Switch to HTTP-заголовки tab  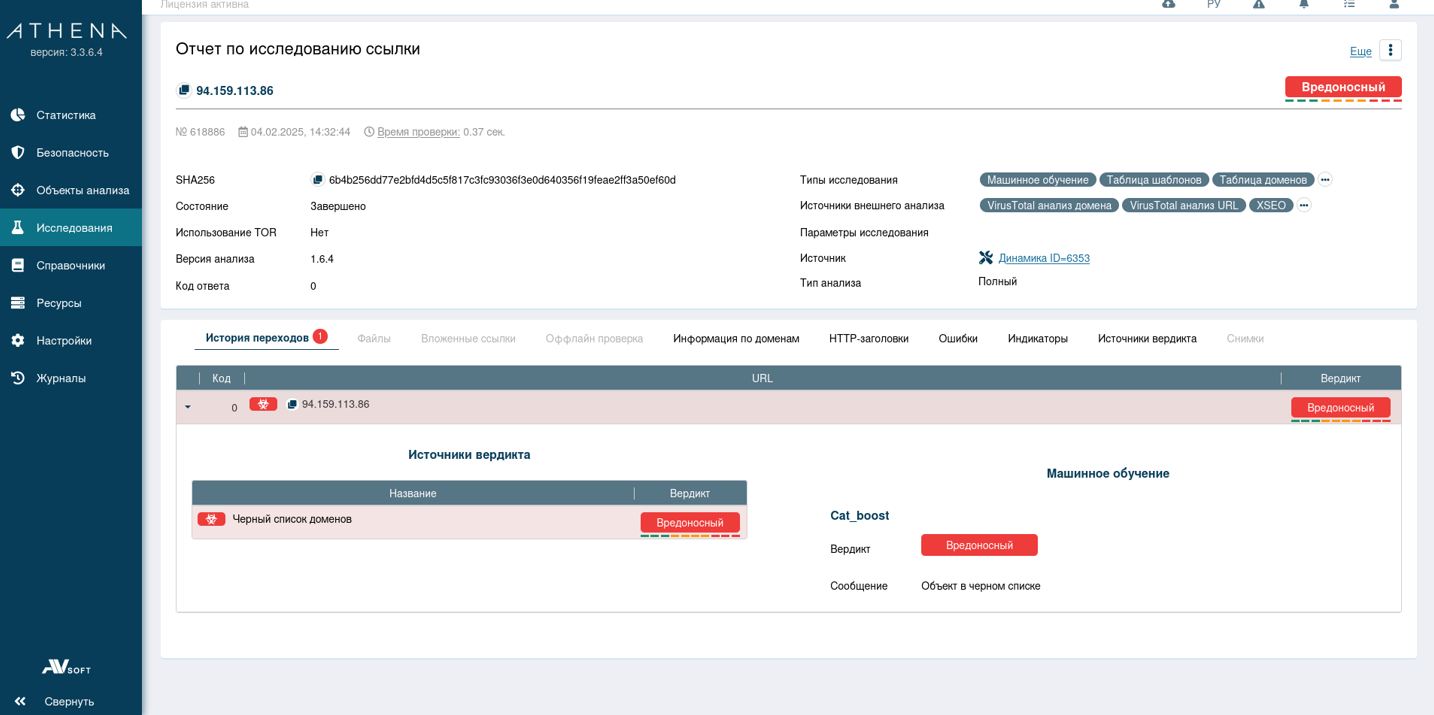[868, 339]
